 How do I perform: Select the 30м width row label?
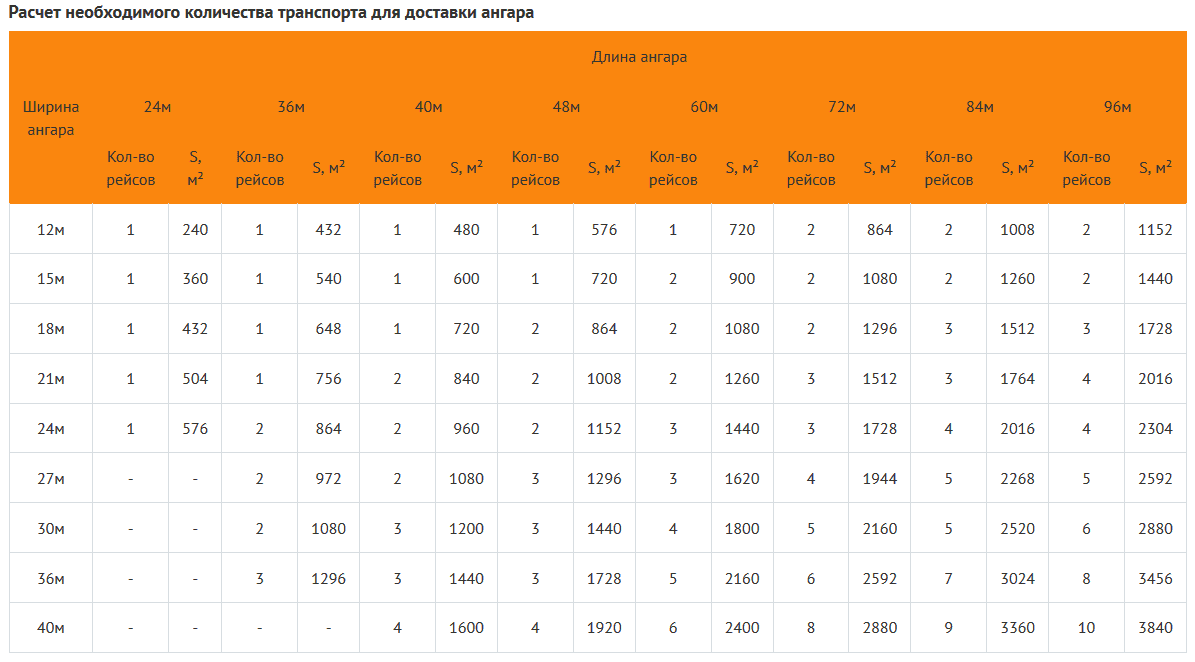click(x=51, y=529)
